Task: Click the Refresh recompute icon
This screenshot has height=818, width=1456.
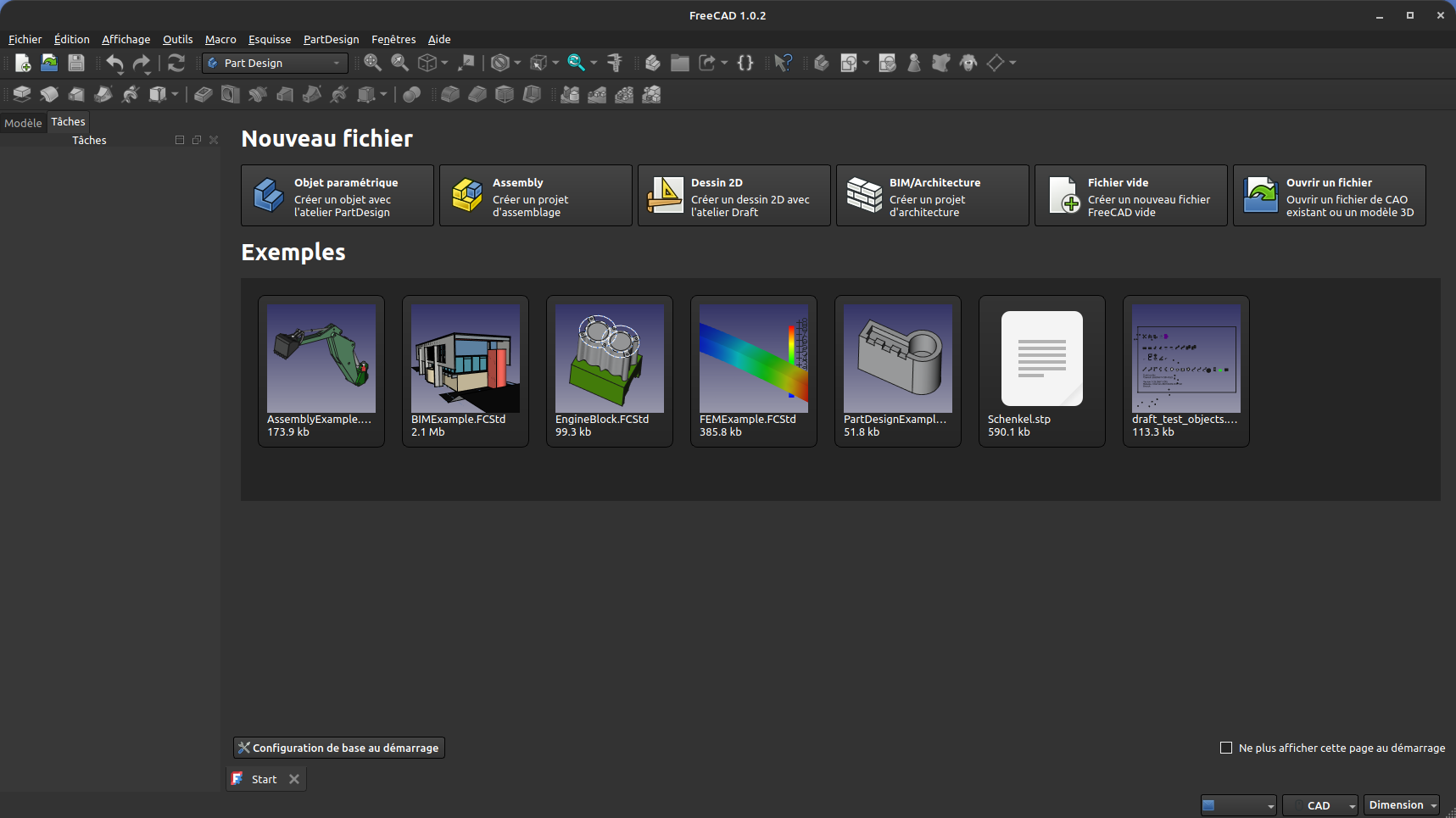Action: [x=176, y=63]
